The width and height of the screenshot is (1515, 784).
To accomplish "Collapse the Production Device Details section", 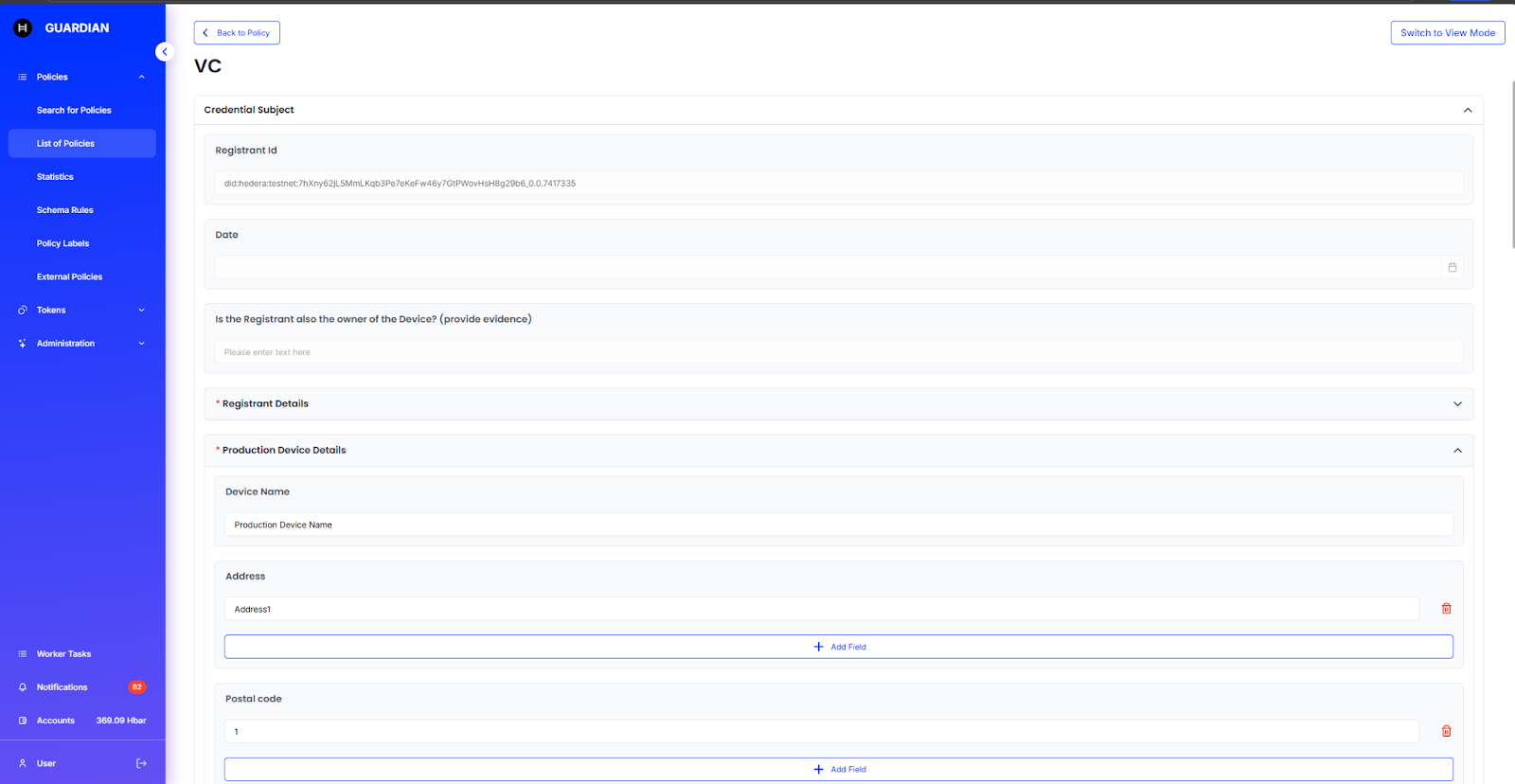I will (x=1457, y=451).
